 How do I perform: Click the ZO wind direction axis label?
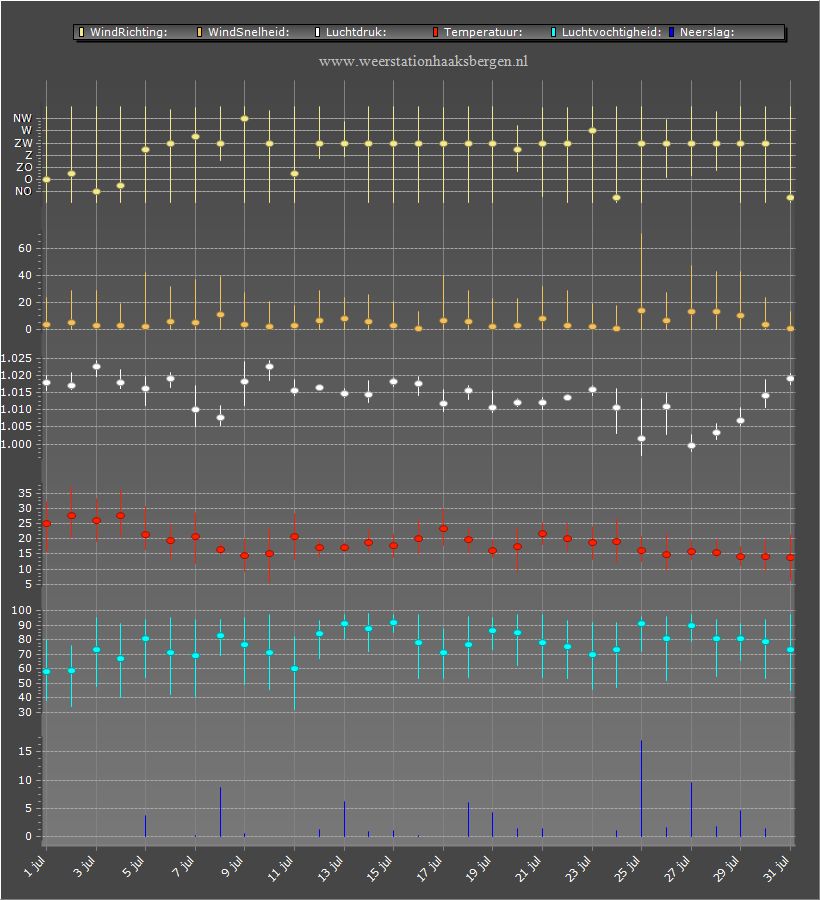tap(24, 167)
